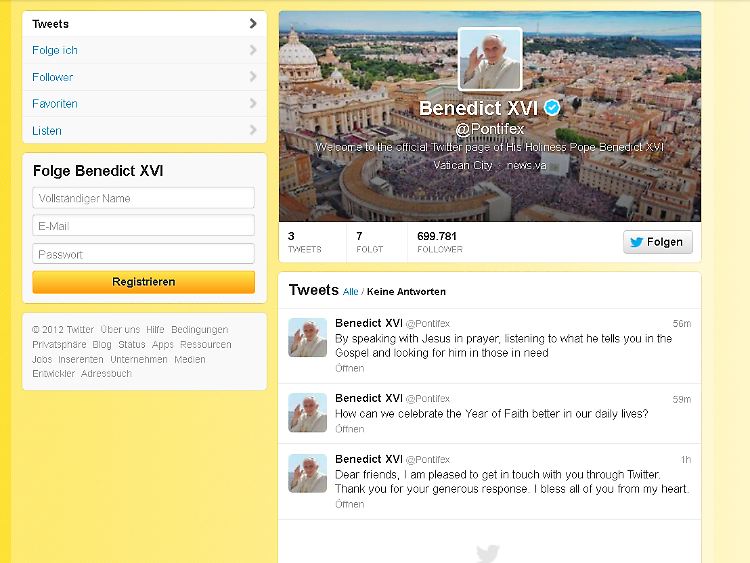Viewport: 750px width, 563px height.
Task: Open the Privatsphäre footer link
Action: (59, 344)
